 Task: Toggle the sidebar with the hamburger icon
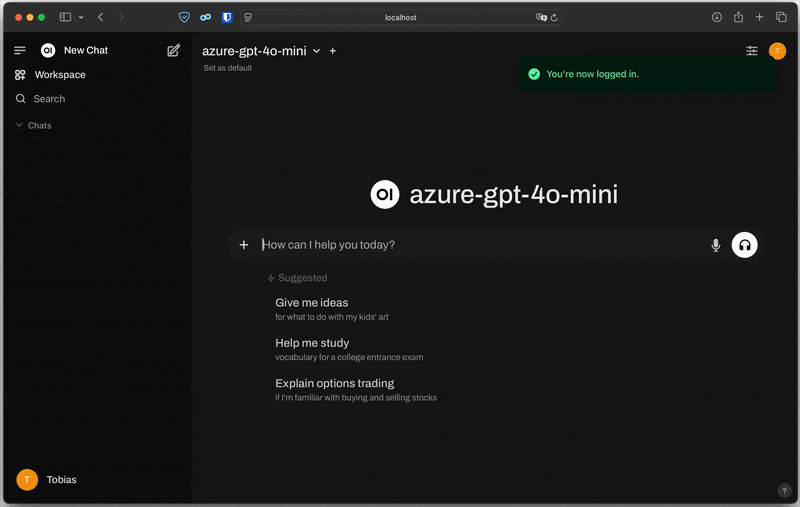pos(20,50)
